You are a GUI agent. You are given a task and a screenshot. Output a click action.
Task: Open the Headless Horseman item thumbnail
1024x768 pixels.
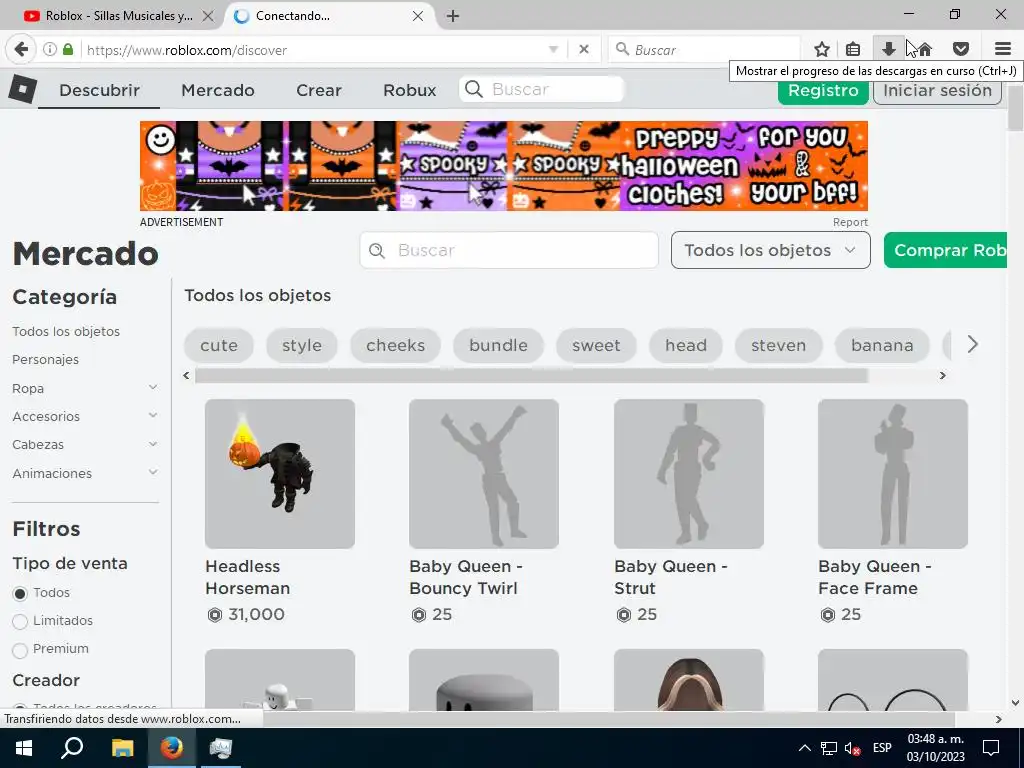pos(280,474)
